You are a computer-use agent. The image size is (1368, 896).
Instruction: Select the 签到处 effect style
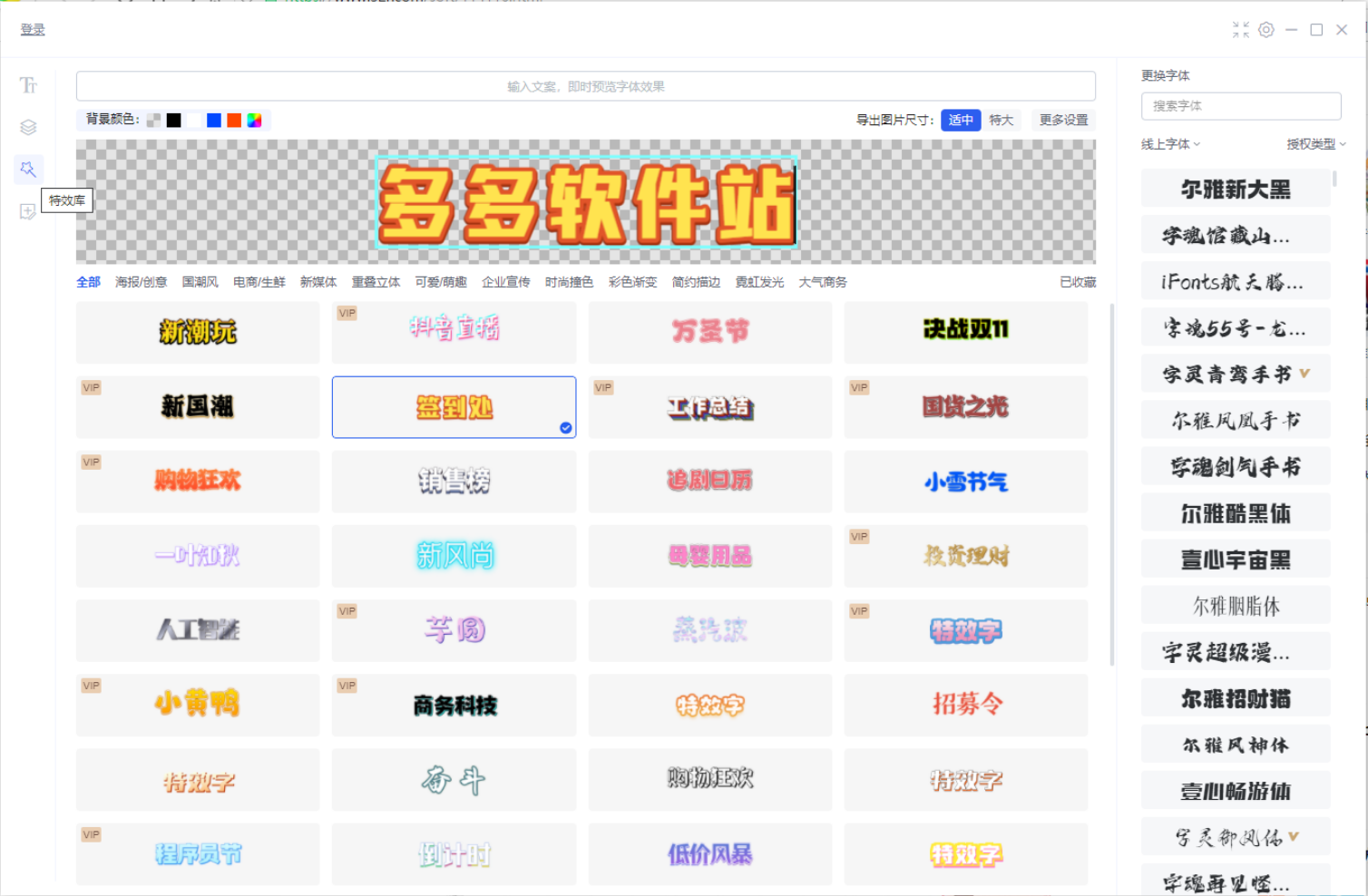454,407
